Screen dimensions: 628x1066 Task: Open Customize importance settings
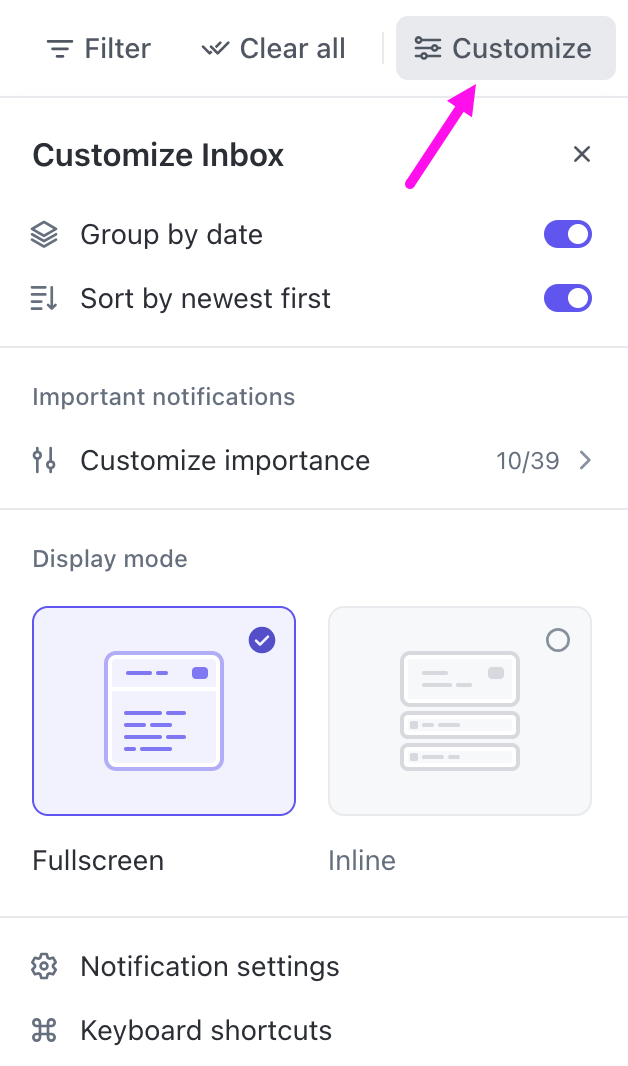point(313,460)
